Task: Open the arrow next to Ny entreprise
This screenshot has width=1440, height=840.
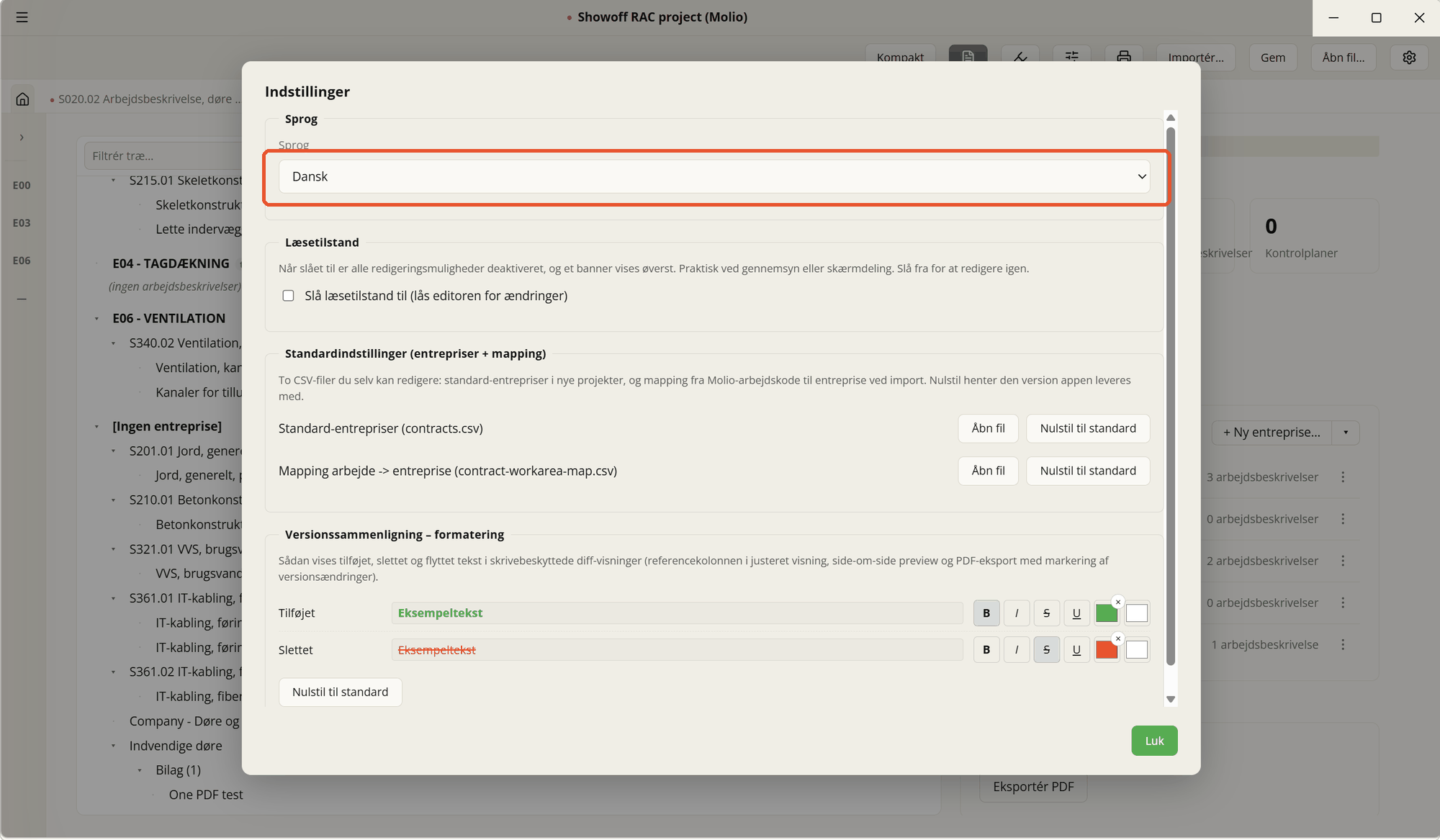Action: point(1346,433)
